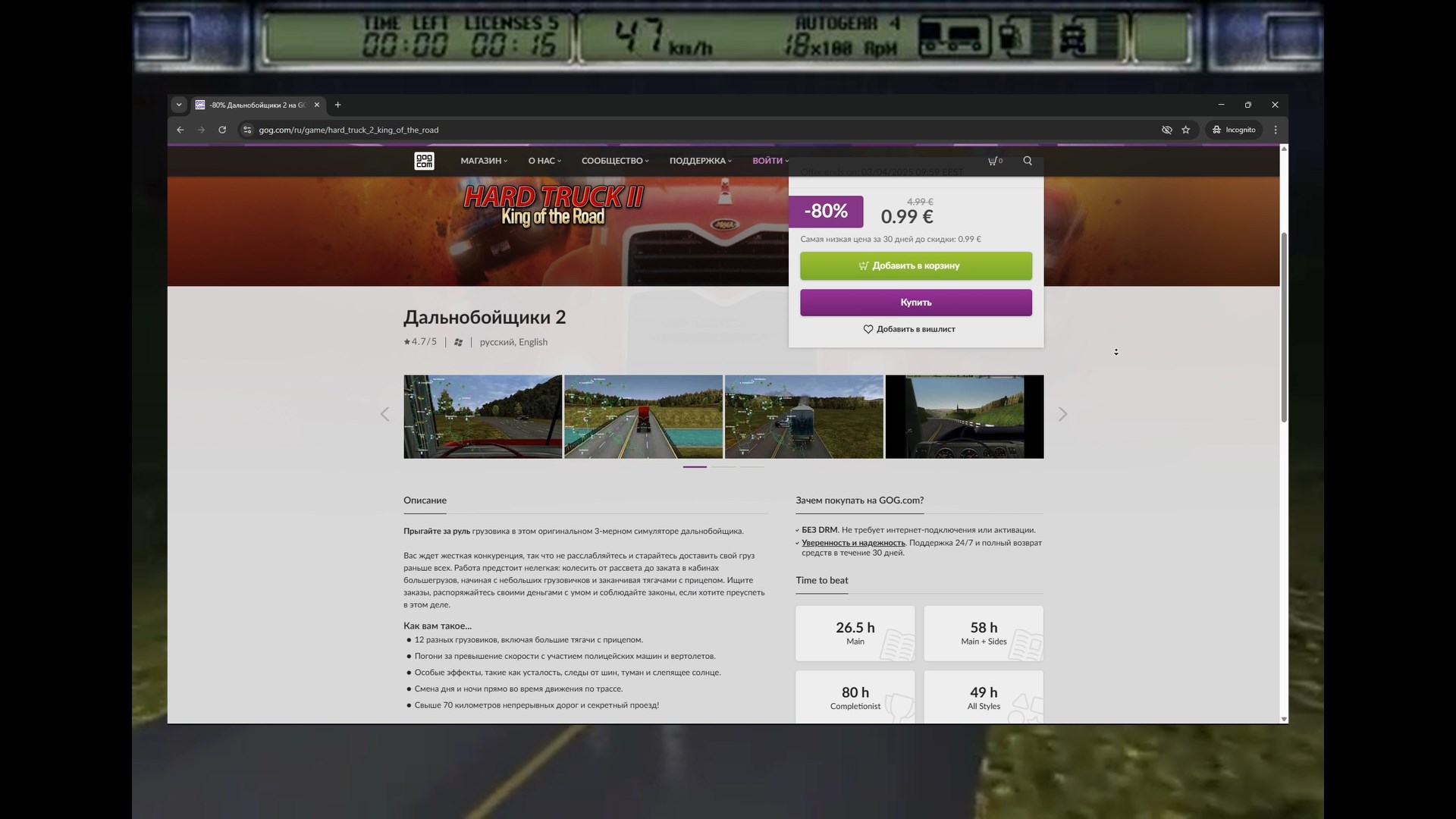The image size is (1456, 819).
Task: Click the Уверенность и надежность link
Action: [x=853, y=543]
